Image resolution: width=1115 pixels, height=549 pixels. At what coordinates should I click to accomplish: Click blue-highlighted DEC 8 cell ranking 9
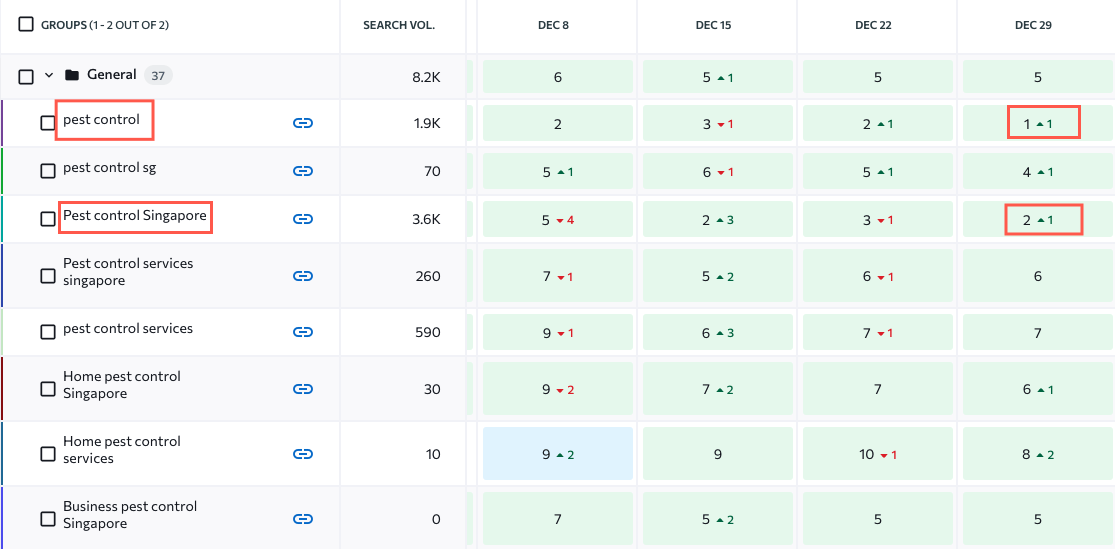coord(558,454)
